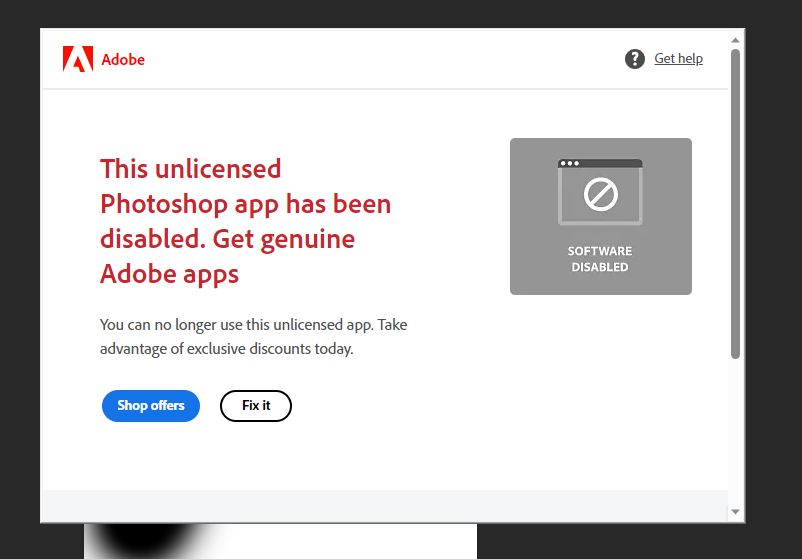
Task: Click the red unlicensed Photoshop headline
Action: 246,221
